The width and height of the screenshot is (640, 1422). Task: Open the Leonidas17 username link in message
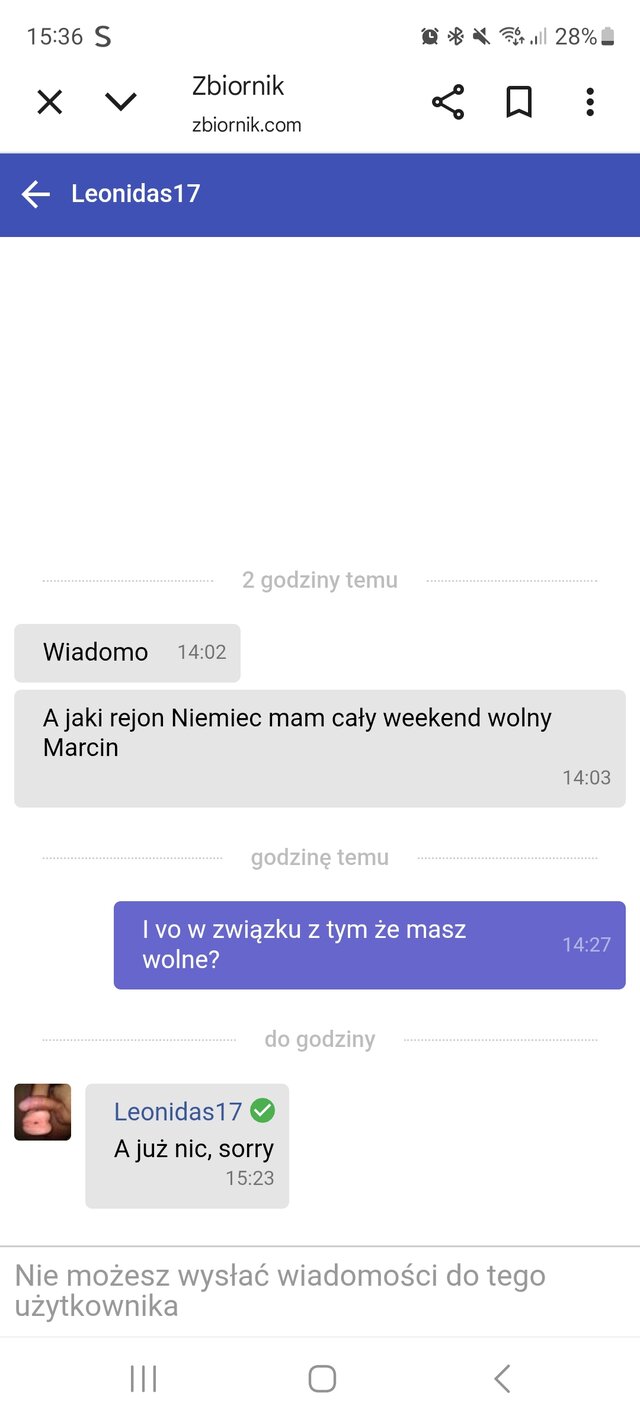[178, 1111]
